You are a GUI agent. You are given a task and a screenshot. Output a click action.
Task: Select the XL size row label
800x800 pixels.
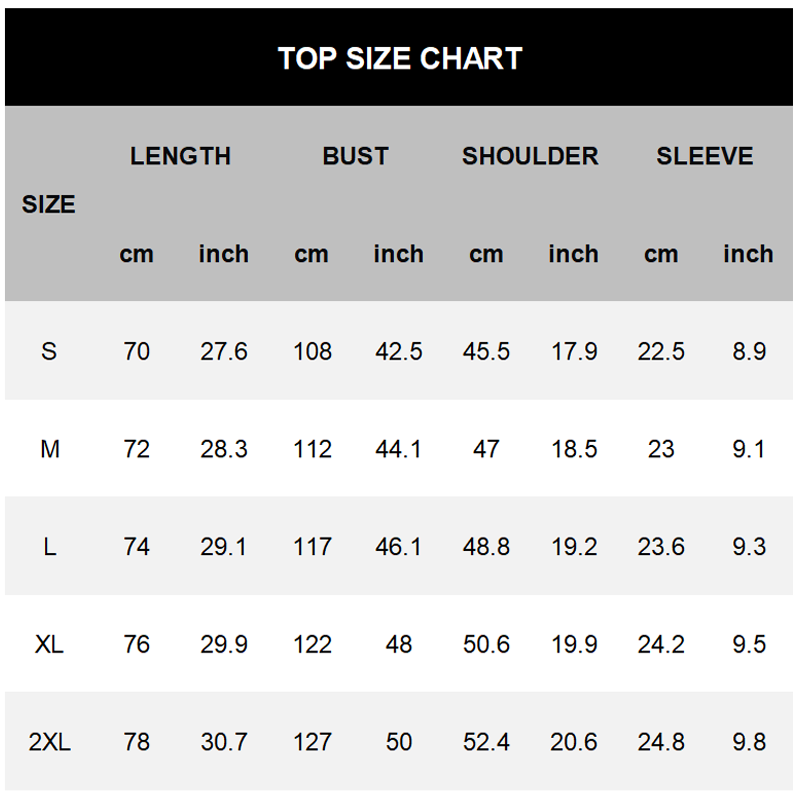(x=49, y=644)
